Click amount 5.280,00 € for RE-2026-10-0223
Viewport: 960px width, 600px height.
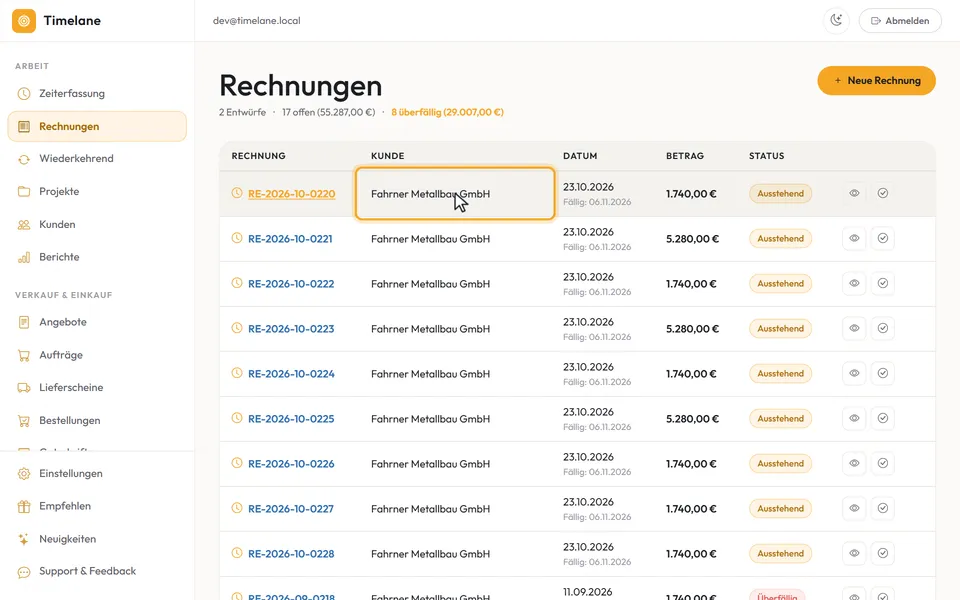[x=692, y=329]
